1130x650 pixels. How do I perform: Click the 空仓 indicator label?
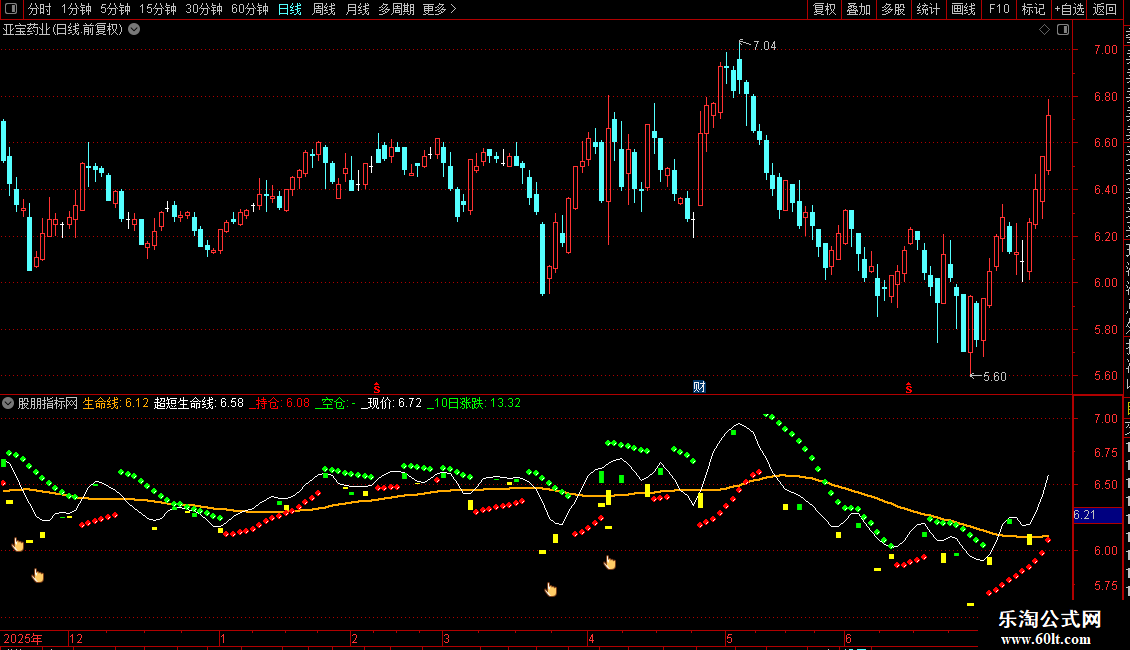point(336,403)
